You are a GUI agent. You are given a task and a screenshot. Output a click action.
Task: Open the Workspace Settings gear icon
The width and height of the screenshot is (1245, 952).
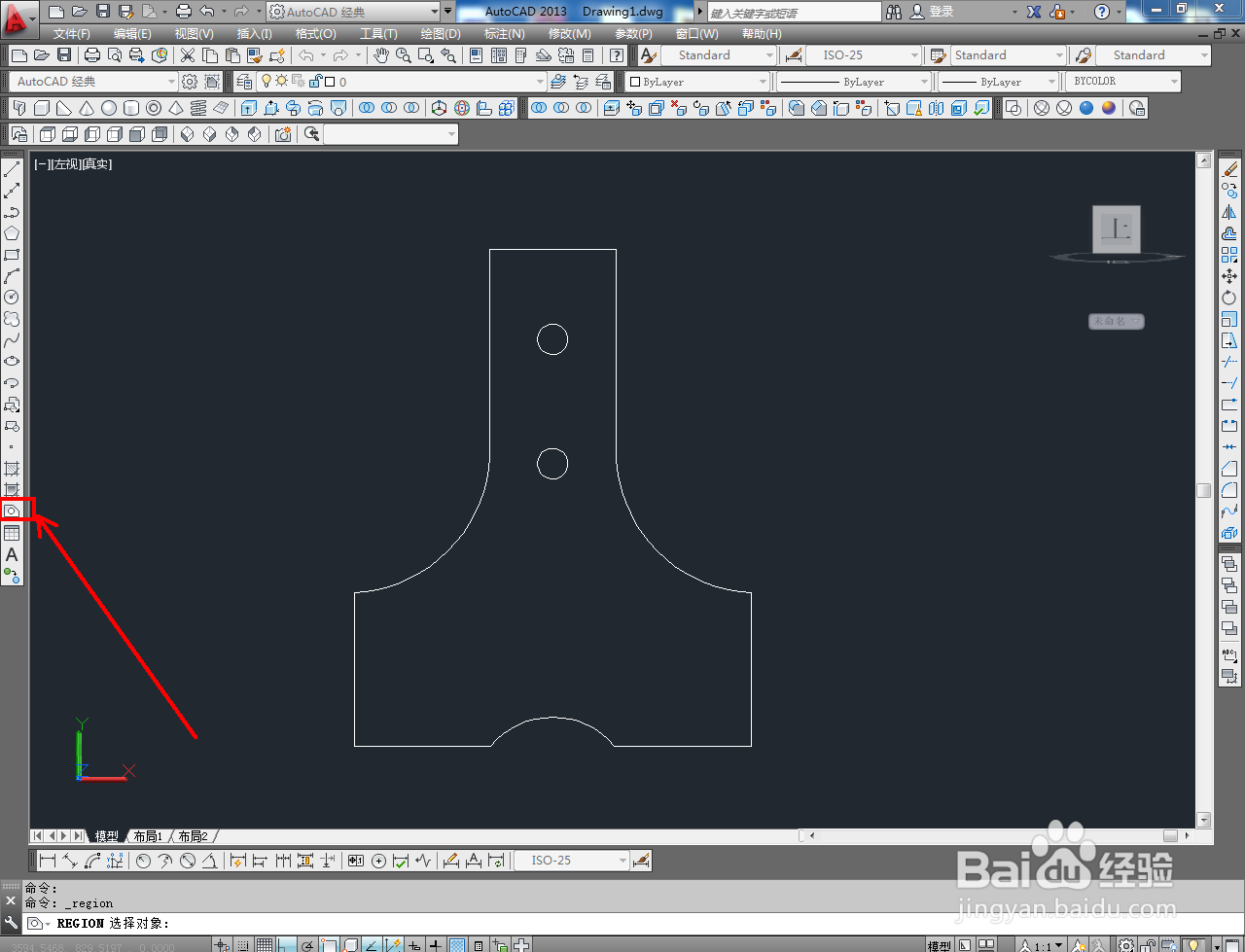pos(190,82)
